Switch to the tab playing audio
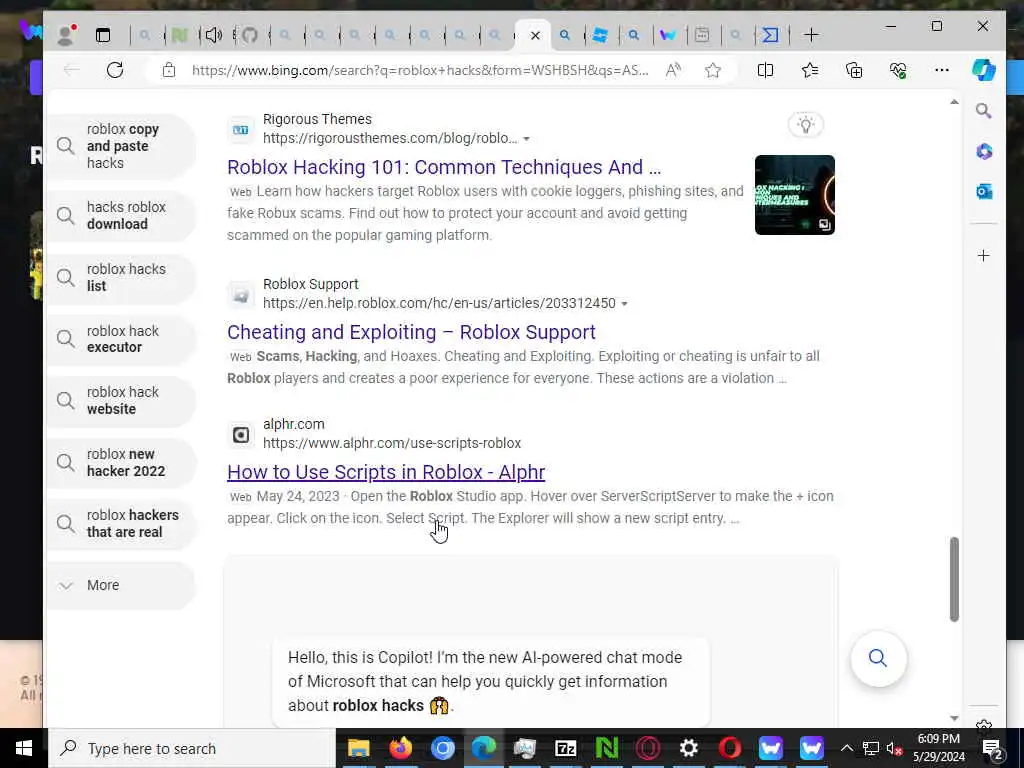 coord(214,35)
